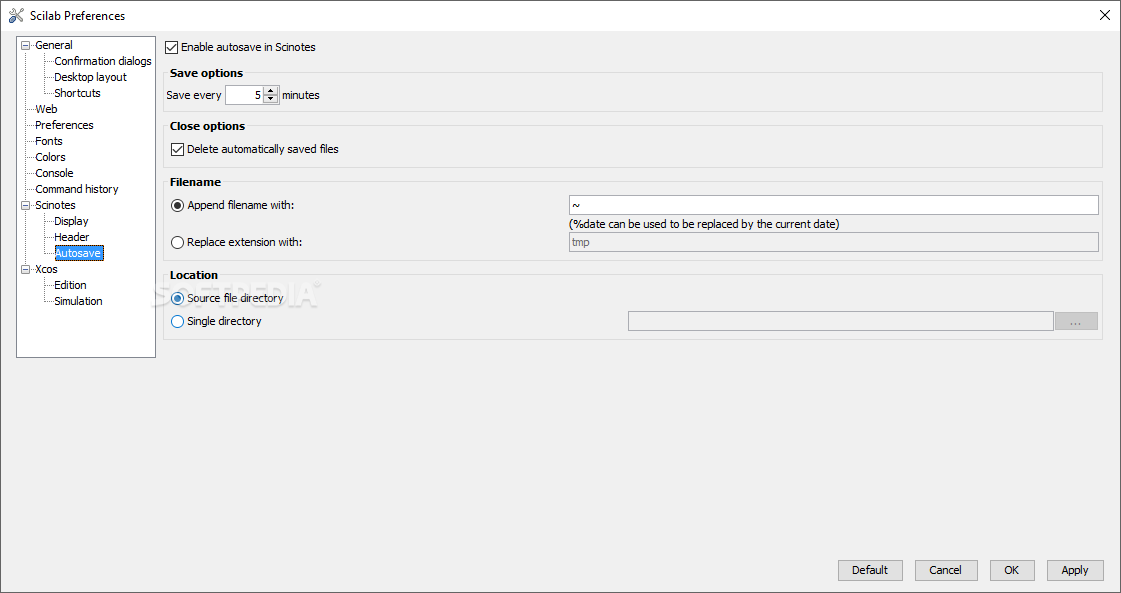Open Desktop layout settings
1121x593 pixels.
[90, 77]
